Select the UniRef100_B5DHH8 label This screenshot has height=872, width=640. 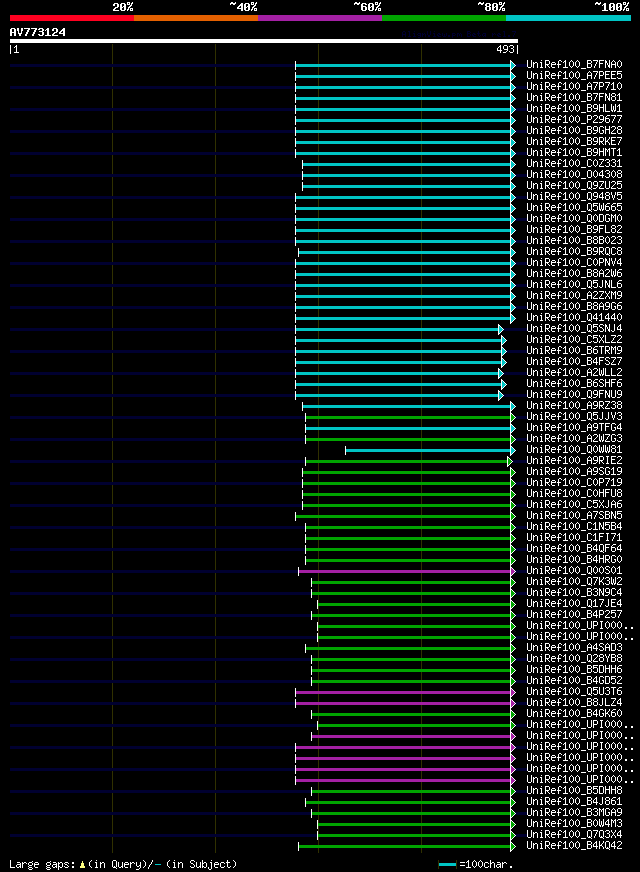[x=574, y=790]
